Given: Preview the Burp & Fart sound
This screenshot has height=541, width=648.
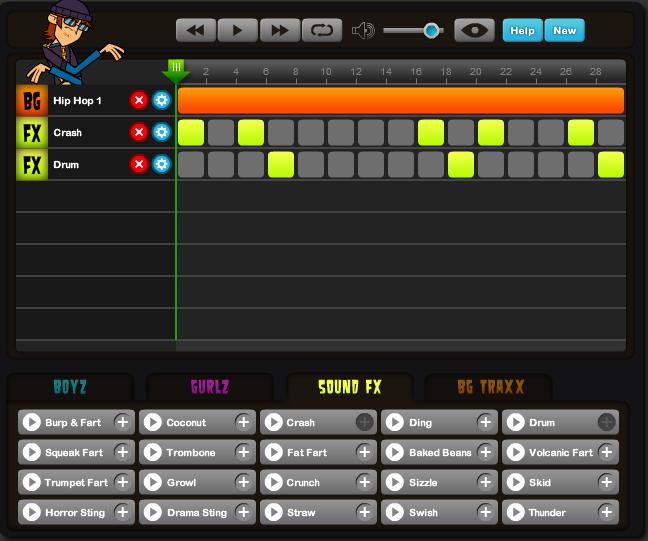Looking at the screenshot, I should point(32,422).
